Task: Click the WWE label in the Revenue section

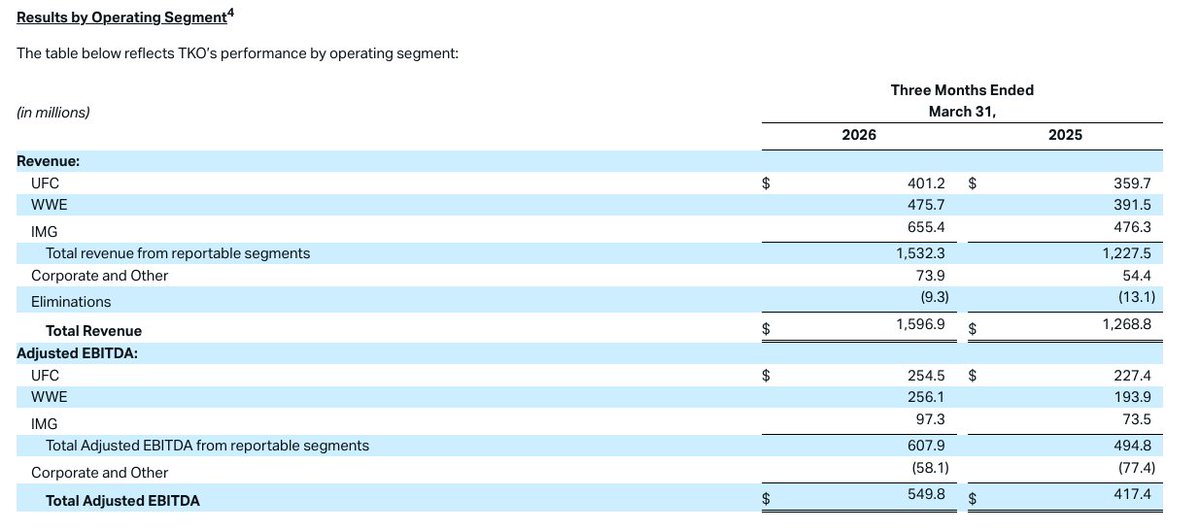Action: [x=48, y=205]
